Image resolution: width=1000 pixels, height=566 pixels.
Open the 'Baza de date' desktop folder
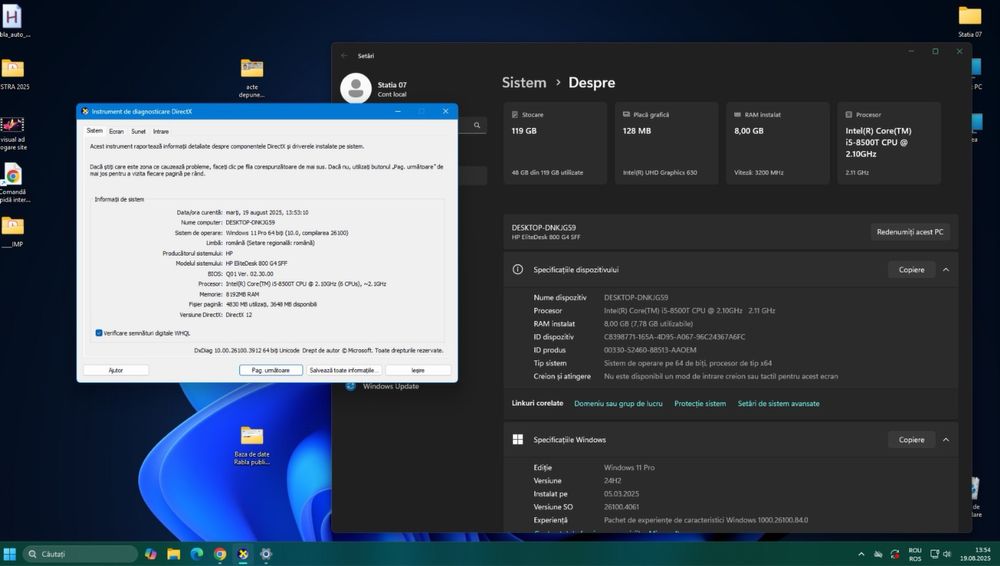[252, 436]
